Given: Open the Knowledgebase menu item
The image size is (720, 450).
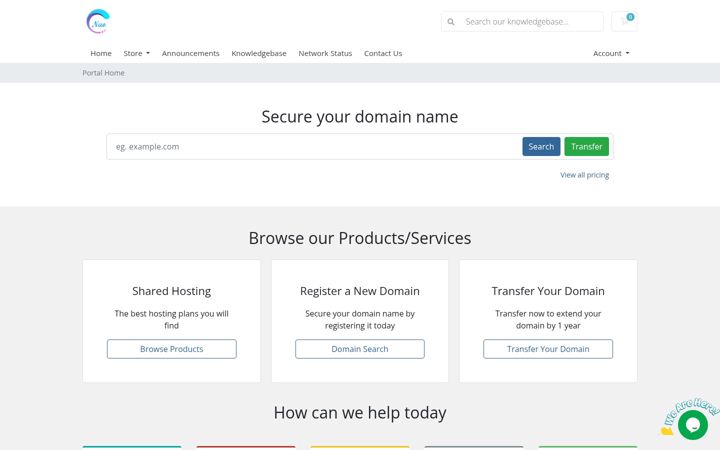Looking at the screenshot, I should click(259, 53).
